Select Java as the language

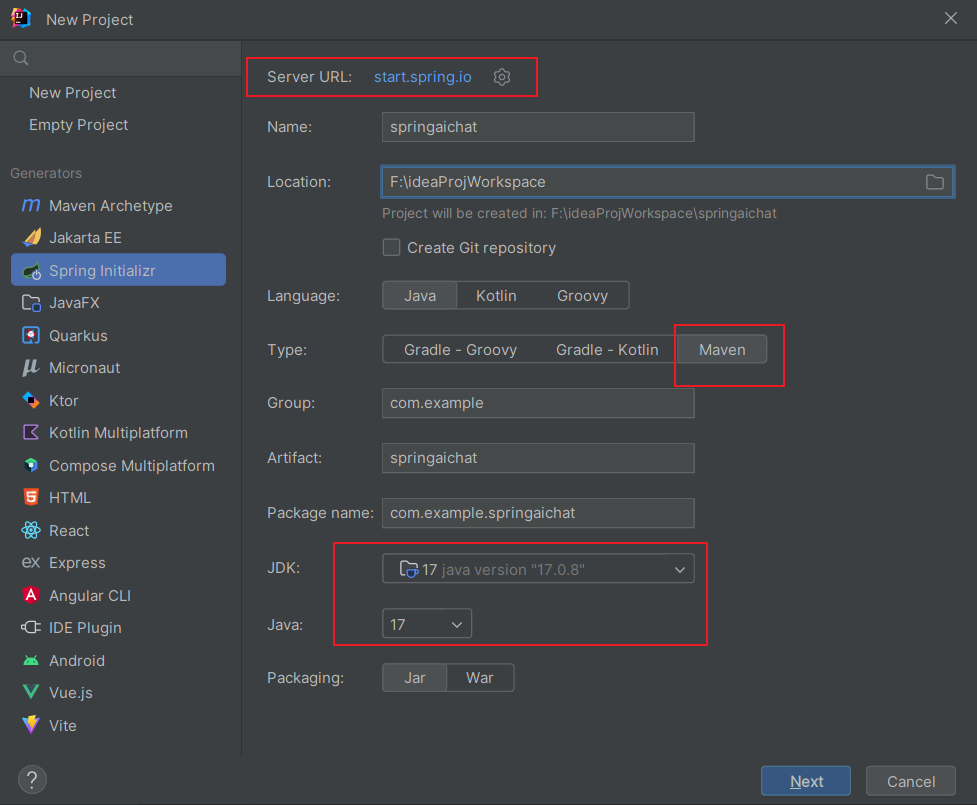420,295
